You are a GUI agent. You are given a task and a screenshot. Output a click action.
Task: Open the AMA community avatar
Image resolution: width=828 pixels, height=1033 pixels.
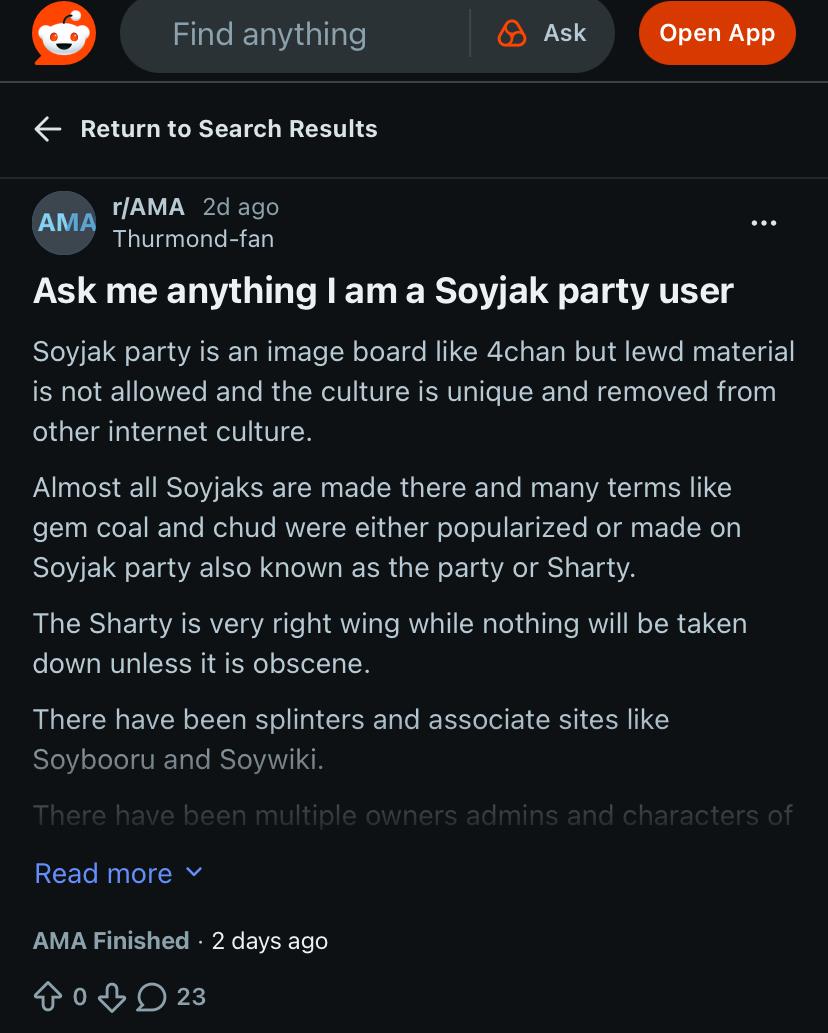point(65,222)
